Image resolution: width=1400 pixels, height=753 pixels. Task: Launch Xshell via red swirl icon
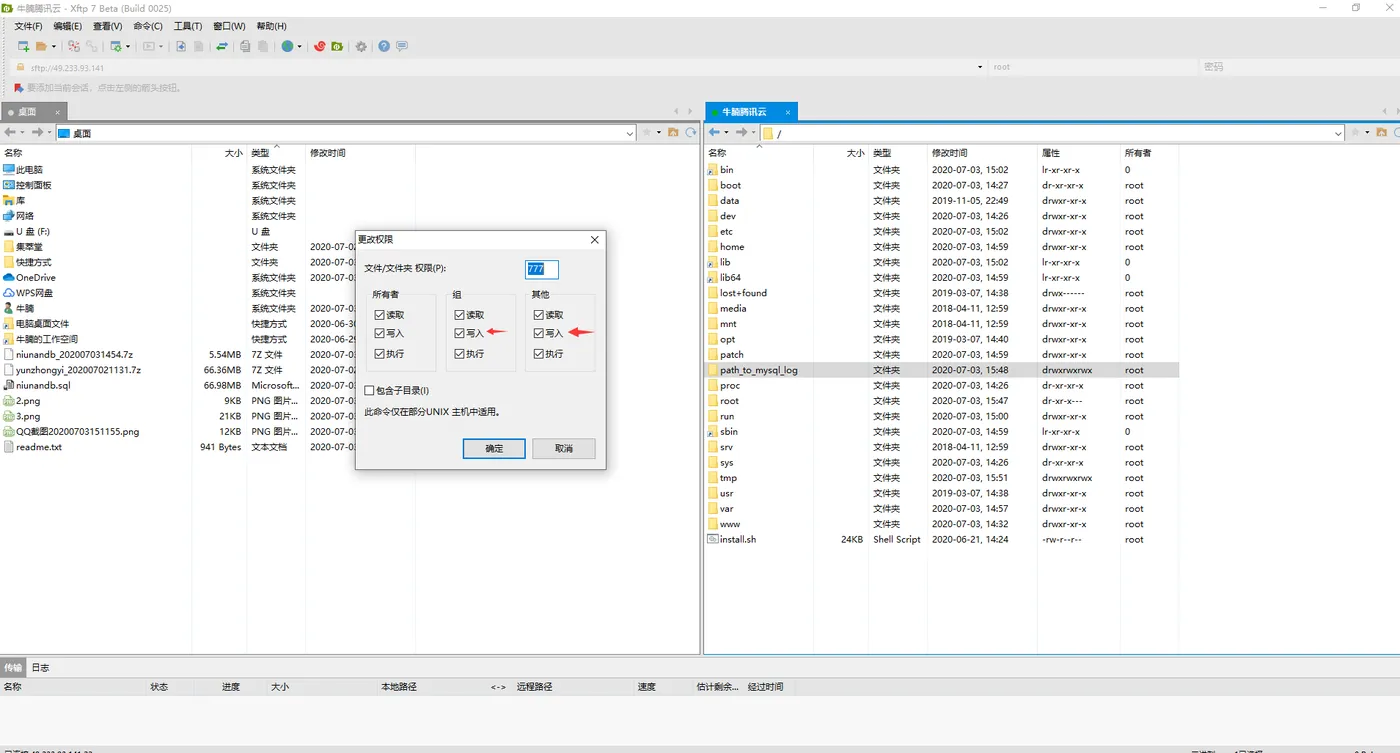(320, 46)
